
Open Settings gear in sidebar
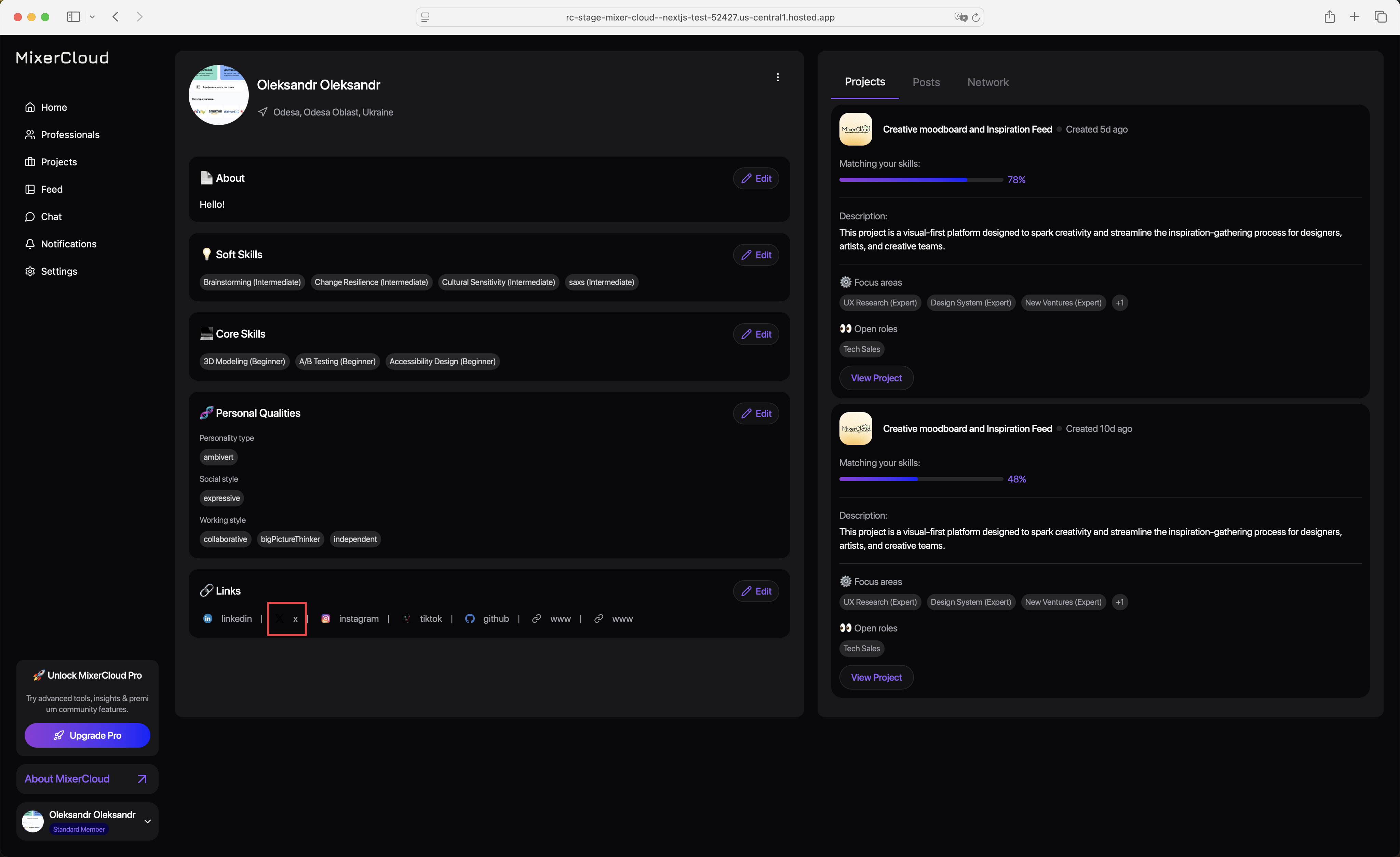(30, 271)
